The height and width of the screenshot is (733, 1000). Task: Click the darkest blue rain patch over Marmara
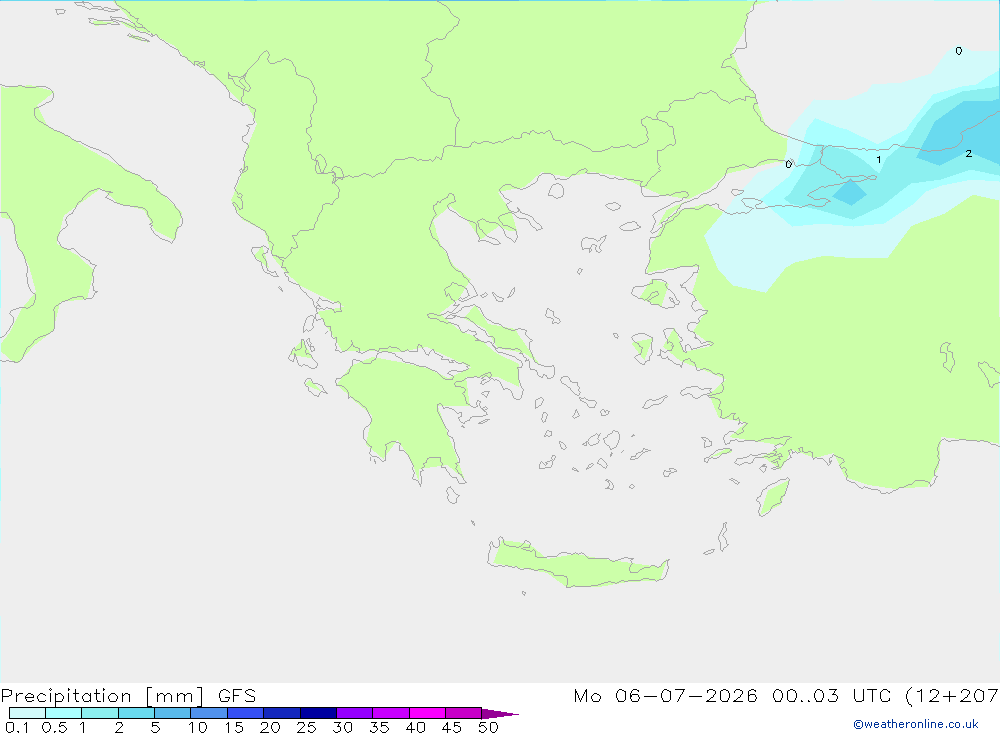click(x=850, y=192)
